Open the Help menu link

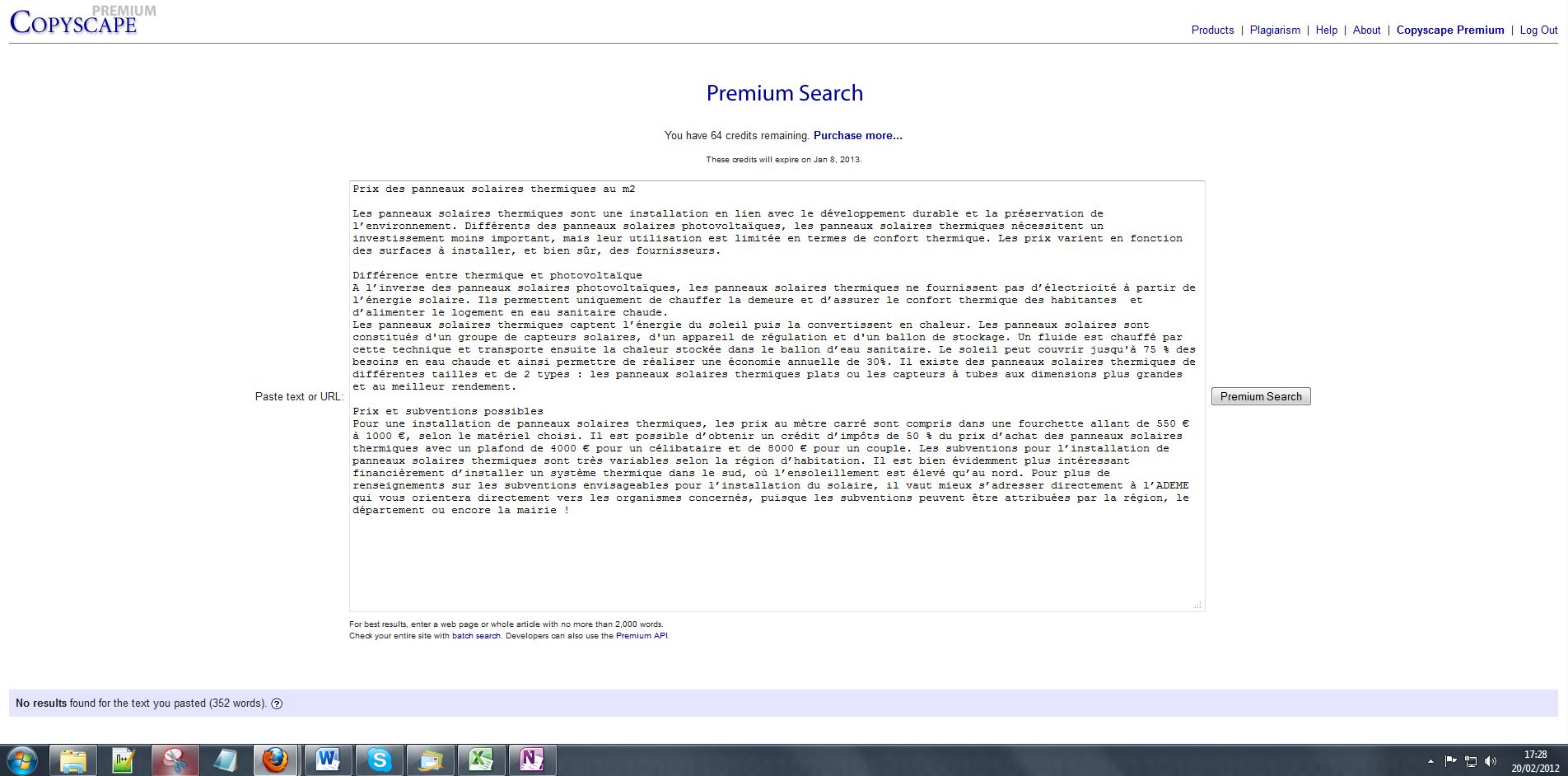click(1326, 30)
